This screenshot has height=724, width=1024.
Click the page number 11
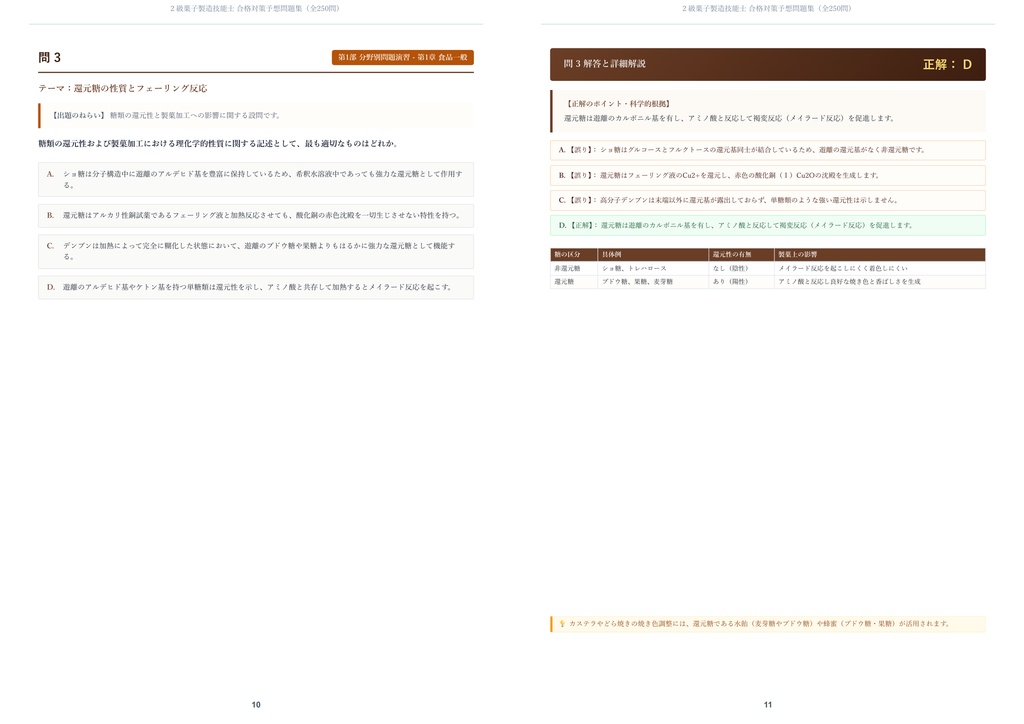coord(768,705)
